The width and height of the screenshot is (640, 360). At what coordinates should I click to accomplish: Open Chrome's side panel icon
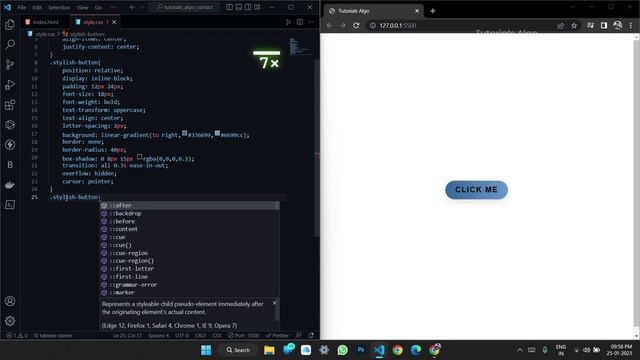(x=604, y=25)
